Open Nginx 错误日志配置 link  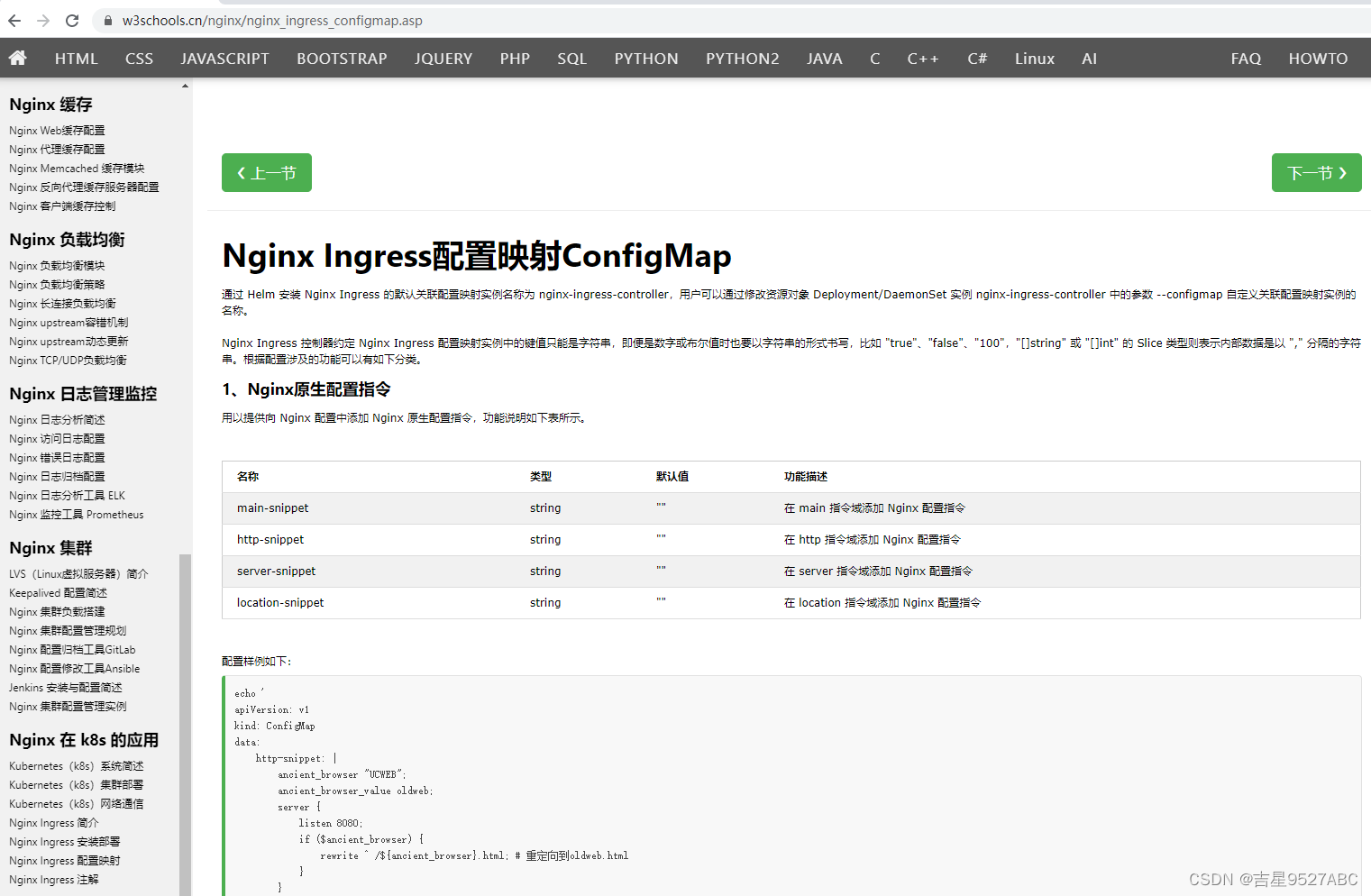coord(57,458)
